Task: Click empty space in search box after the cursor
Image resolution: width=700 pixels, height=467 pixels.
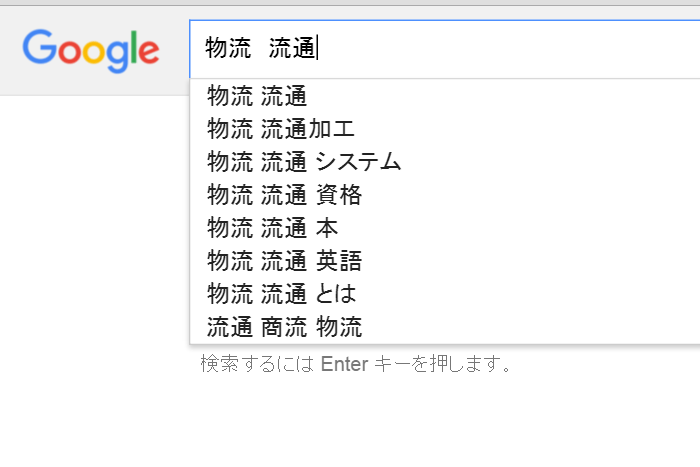Action: [500, 48]
